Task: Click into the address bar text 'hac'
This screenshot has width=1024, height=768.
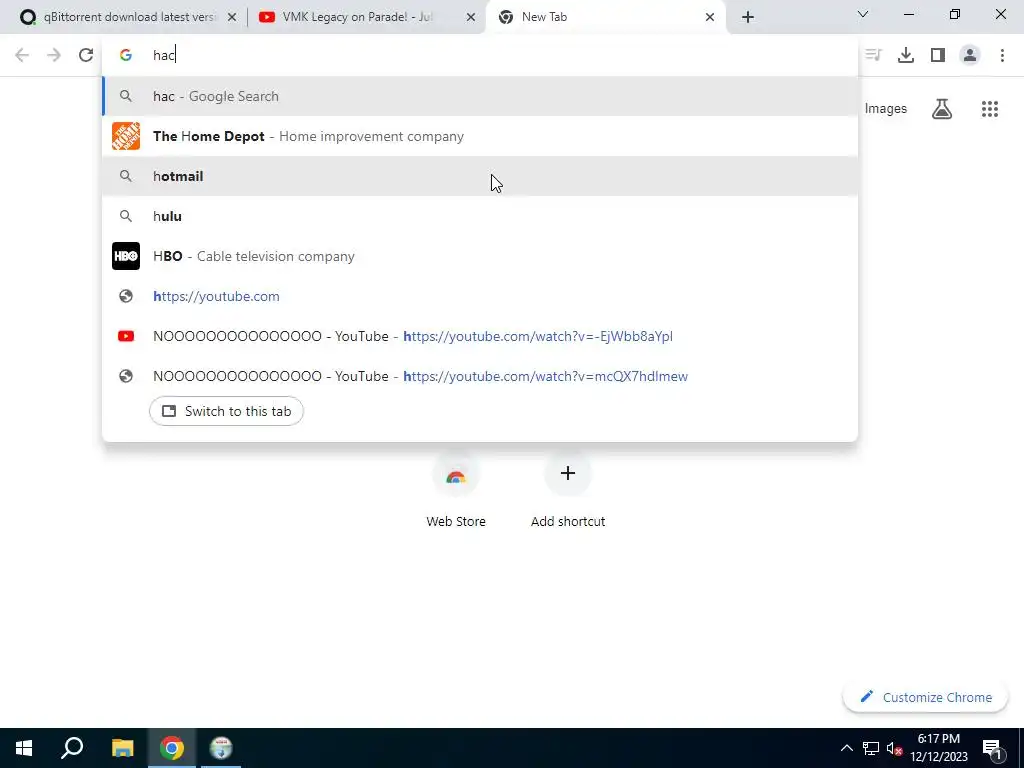Action: (x=163, y=55)
